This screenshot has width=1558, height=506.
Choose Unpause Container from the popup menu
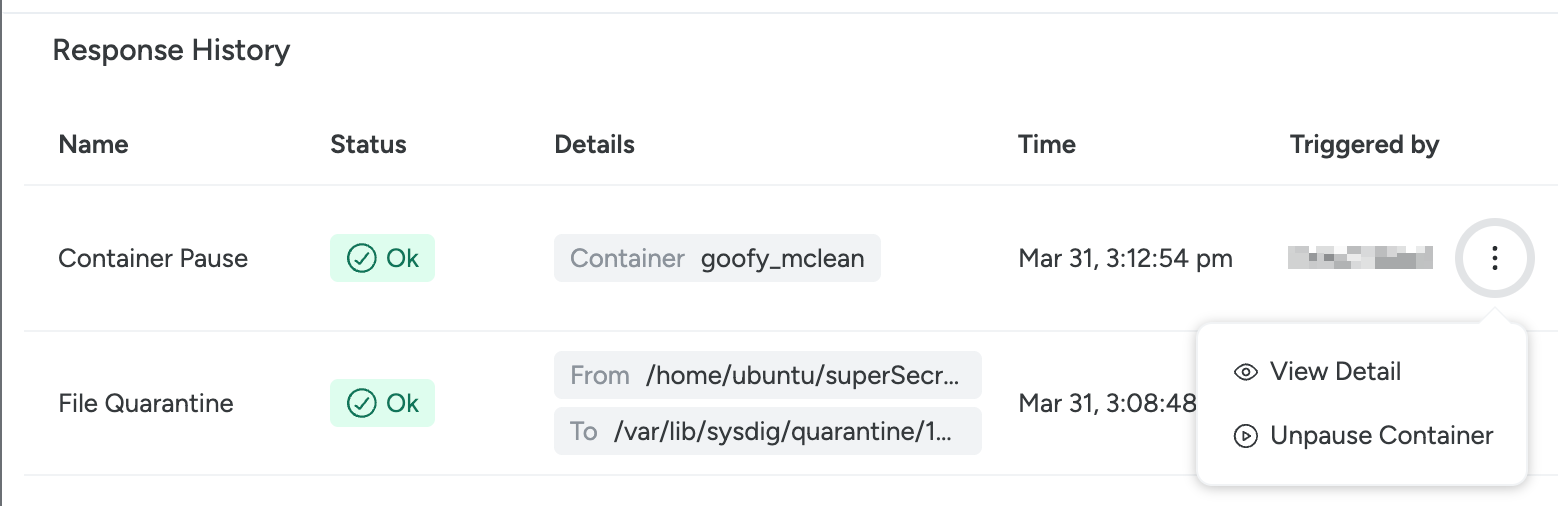point(1362,436)
